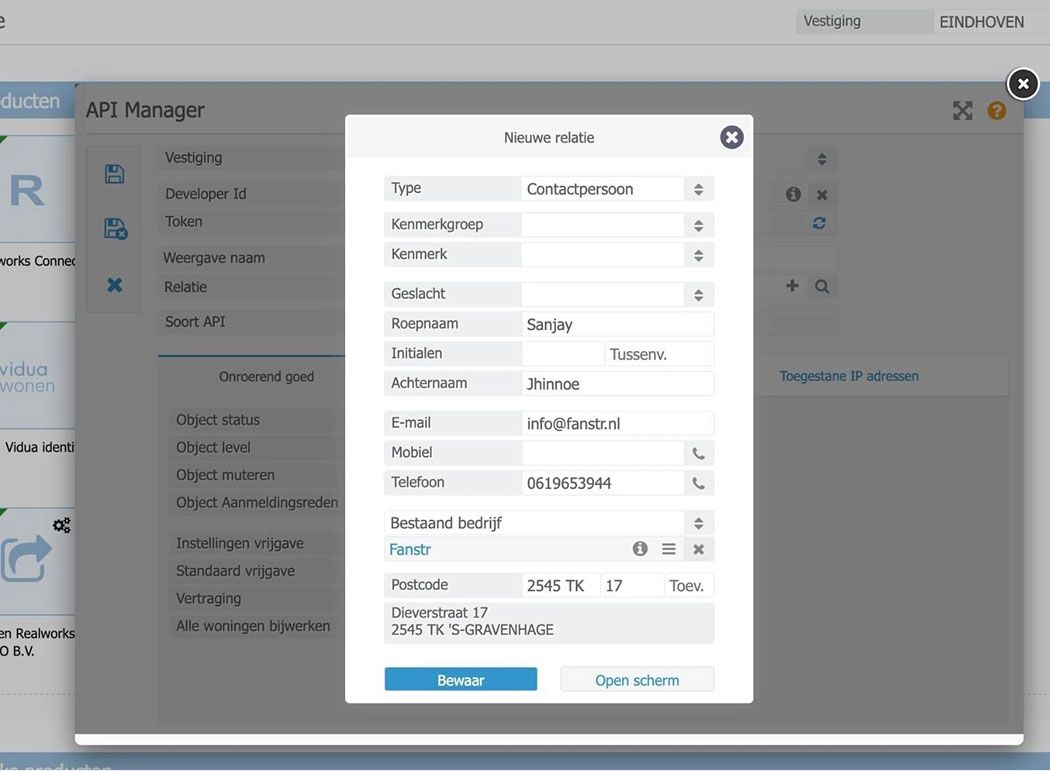1050x771 pixels.
Task: Expand the Kenmerkgroep dropdown
Action: pos(617,225)
